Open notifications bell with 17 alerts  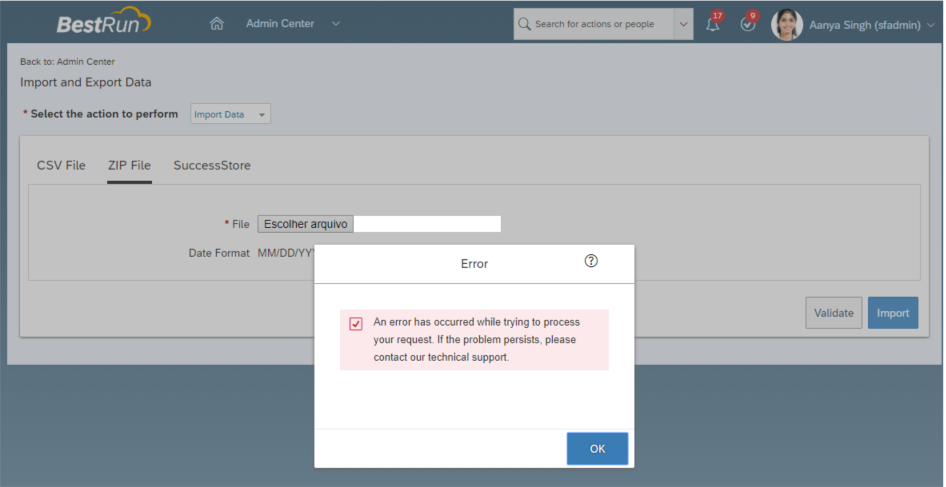(714, 23)
